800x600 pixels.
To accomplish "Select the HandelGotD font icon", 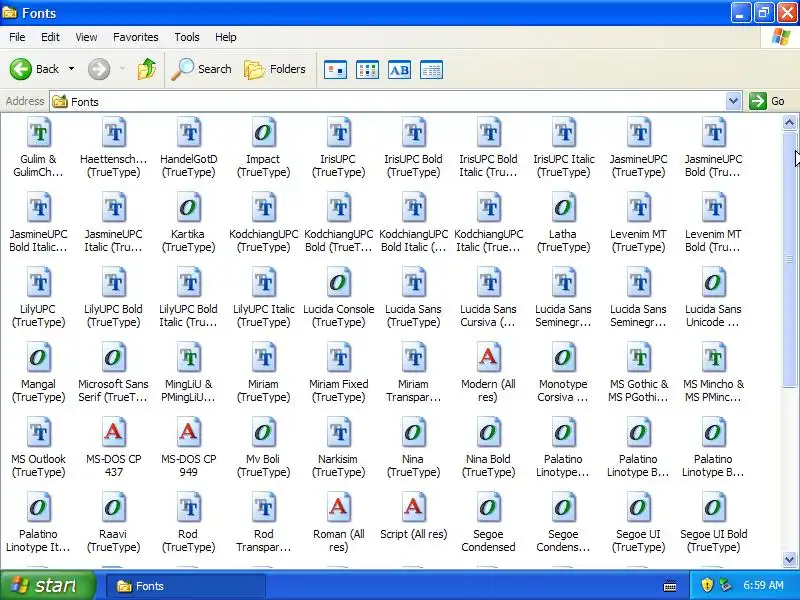I will coord(188,133).
